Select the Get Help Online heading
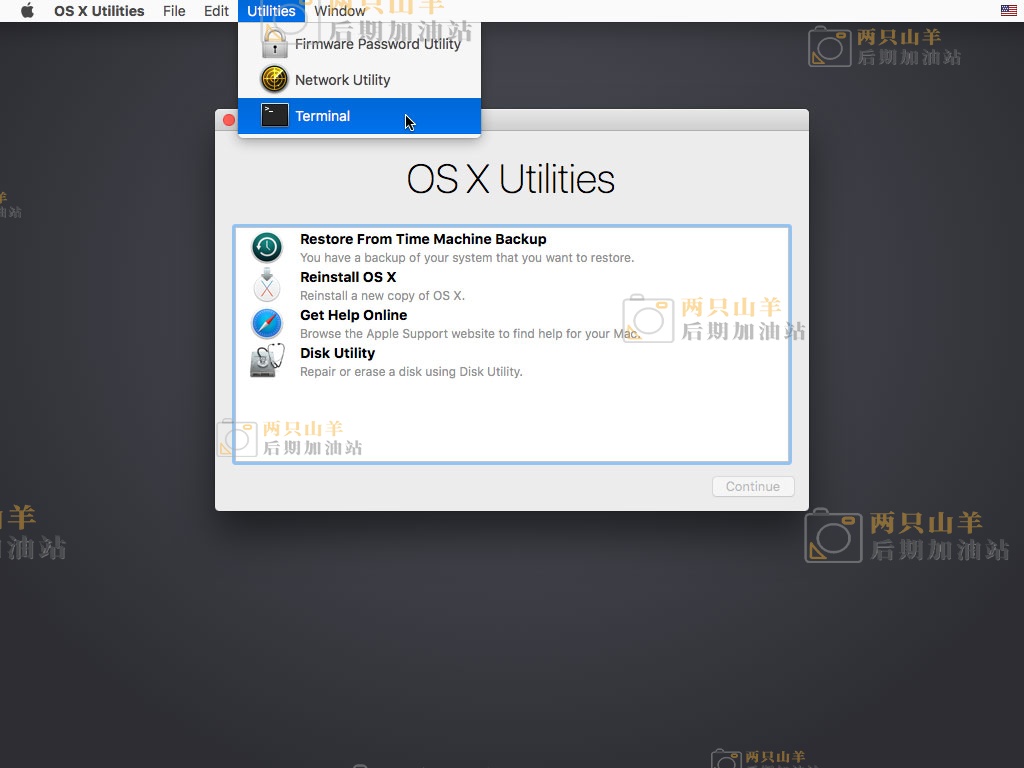 pos(353,315)
